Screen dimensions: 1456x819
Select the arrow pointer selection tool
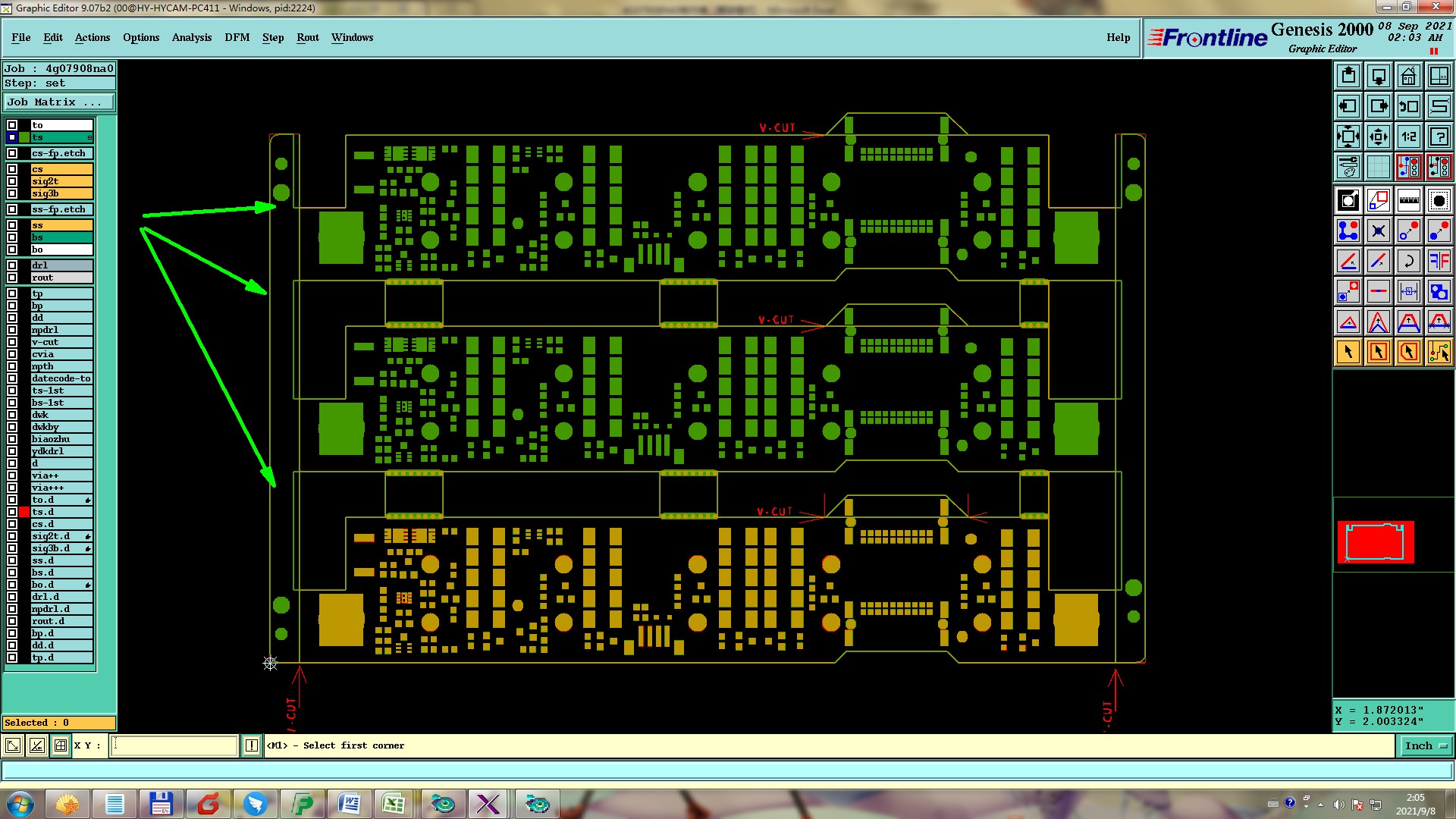pyautogui.click(x=1348, y=352)
